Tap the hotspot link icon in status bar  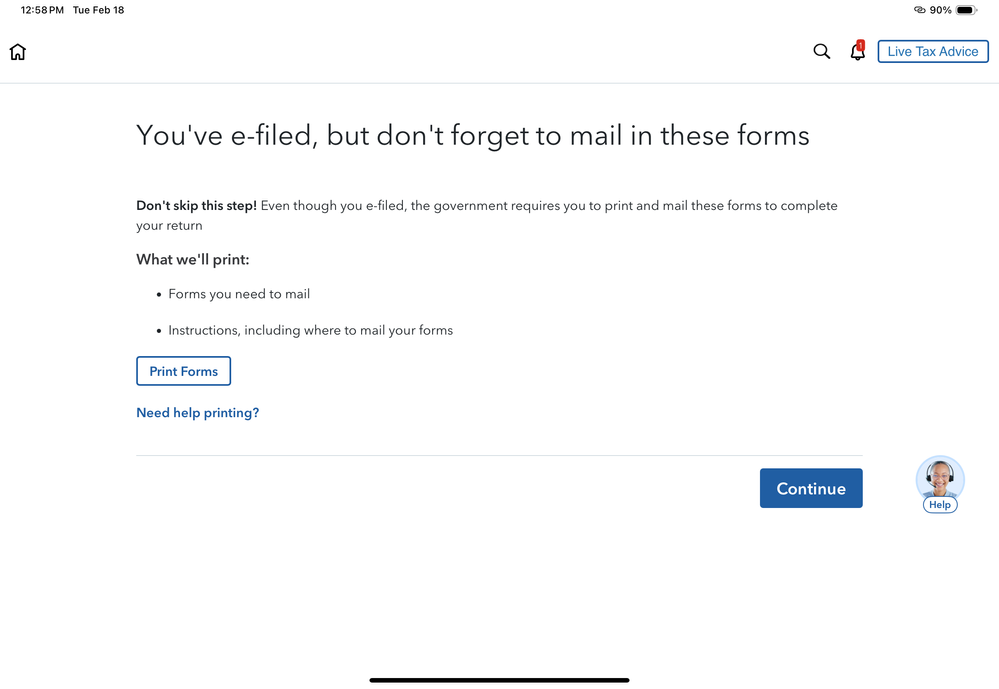tap(919, 10)
